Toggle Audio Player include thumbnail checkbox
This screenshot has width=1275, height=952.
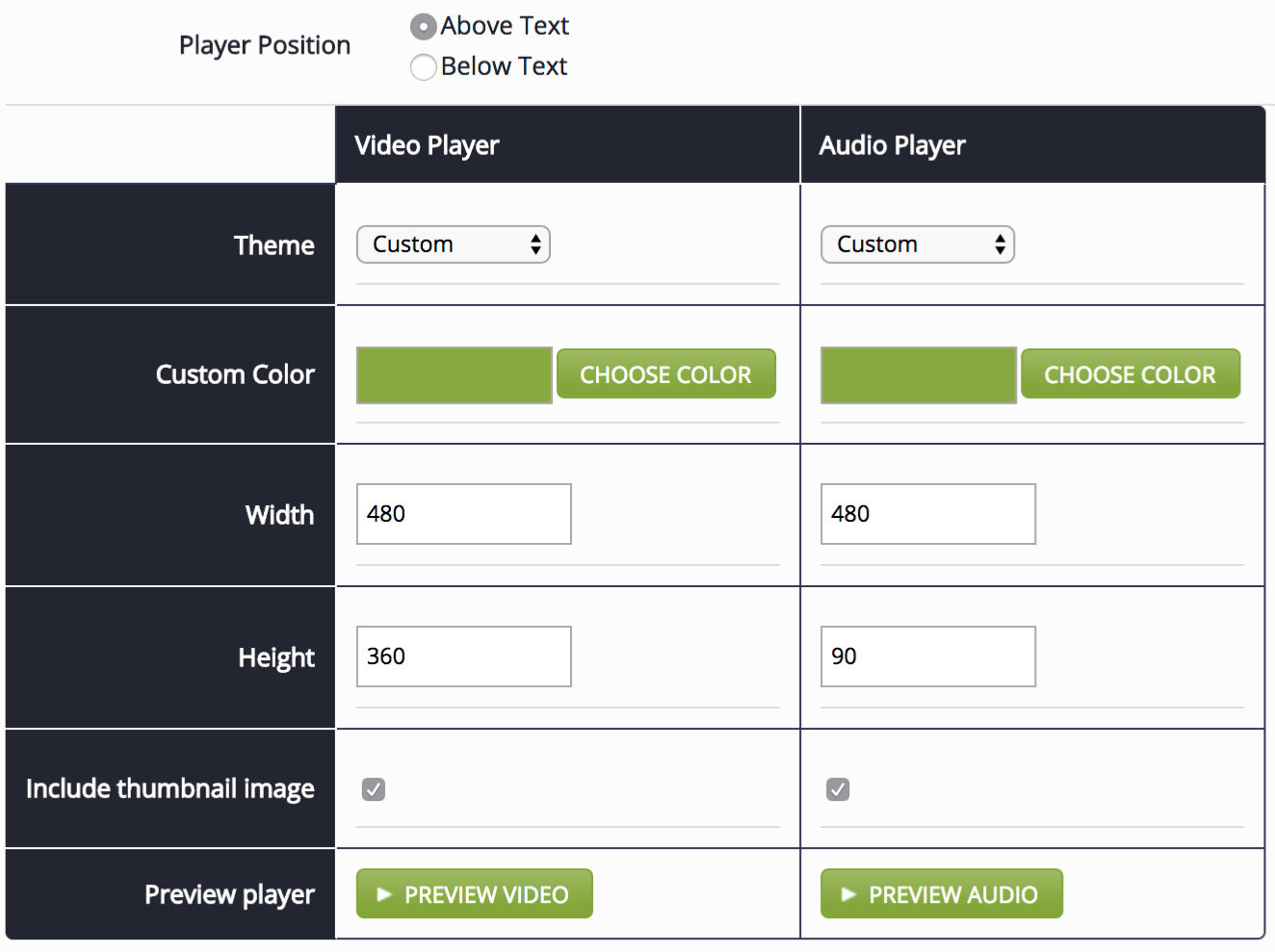pyautogui.click(x=838, y=789)
